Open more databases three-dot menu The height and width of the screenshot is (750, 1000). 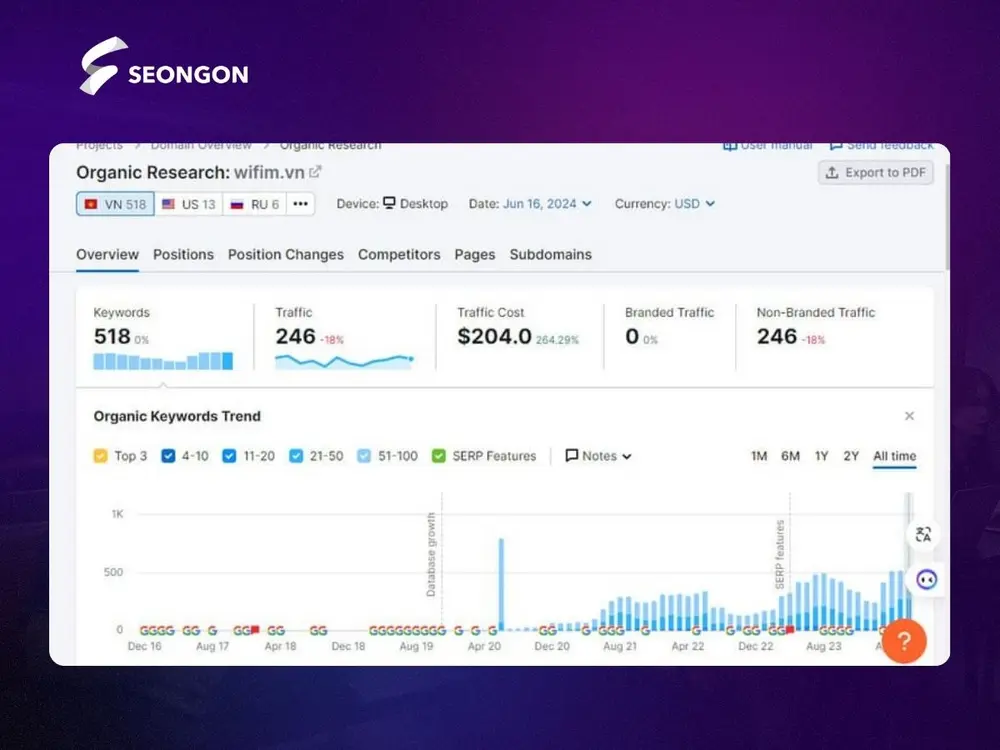point(300,204)
